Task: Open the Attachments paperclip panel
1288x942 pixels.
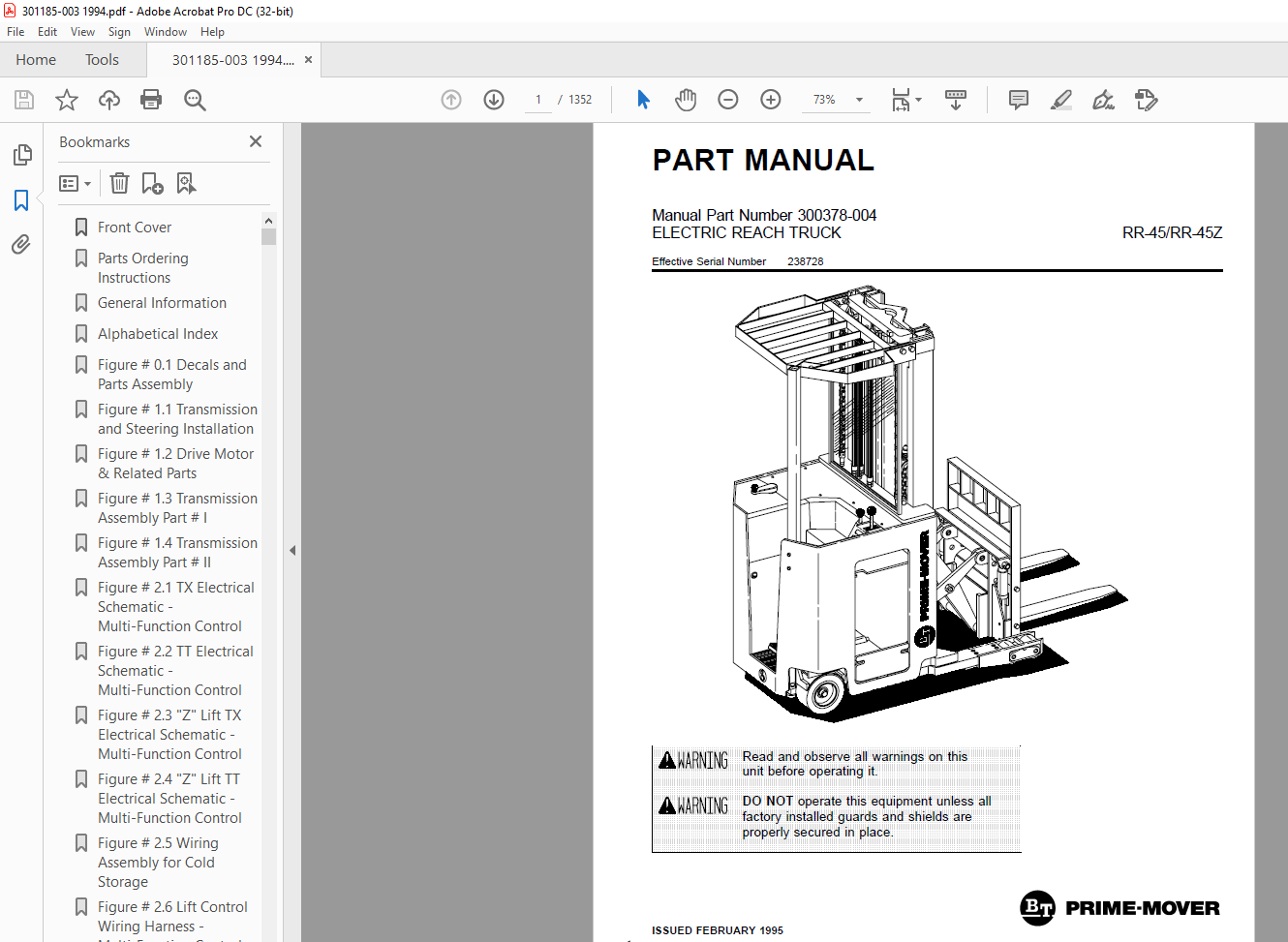Action: coord(21,244)
